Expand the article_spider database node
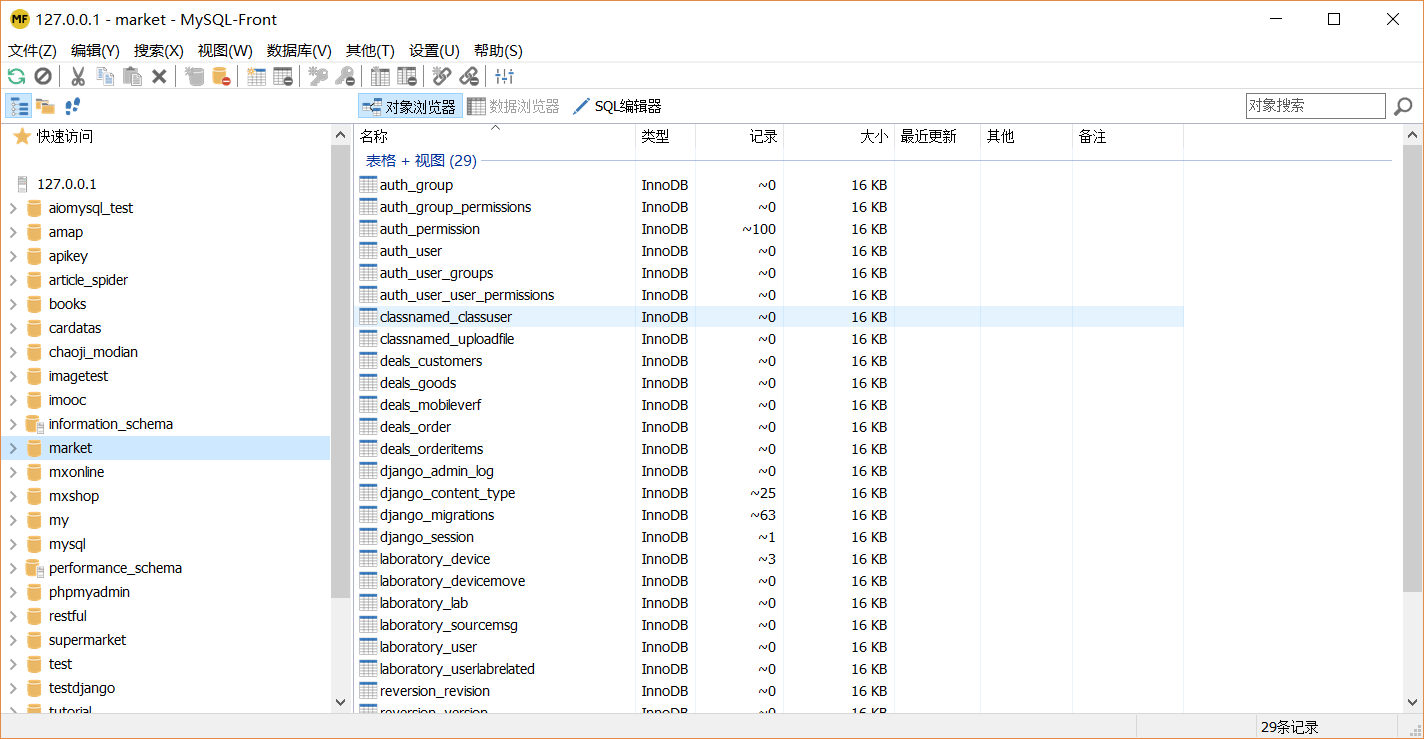This screenshot has height=739, width=1424. (x=13, y=280)
